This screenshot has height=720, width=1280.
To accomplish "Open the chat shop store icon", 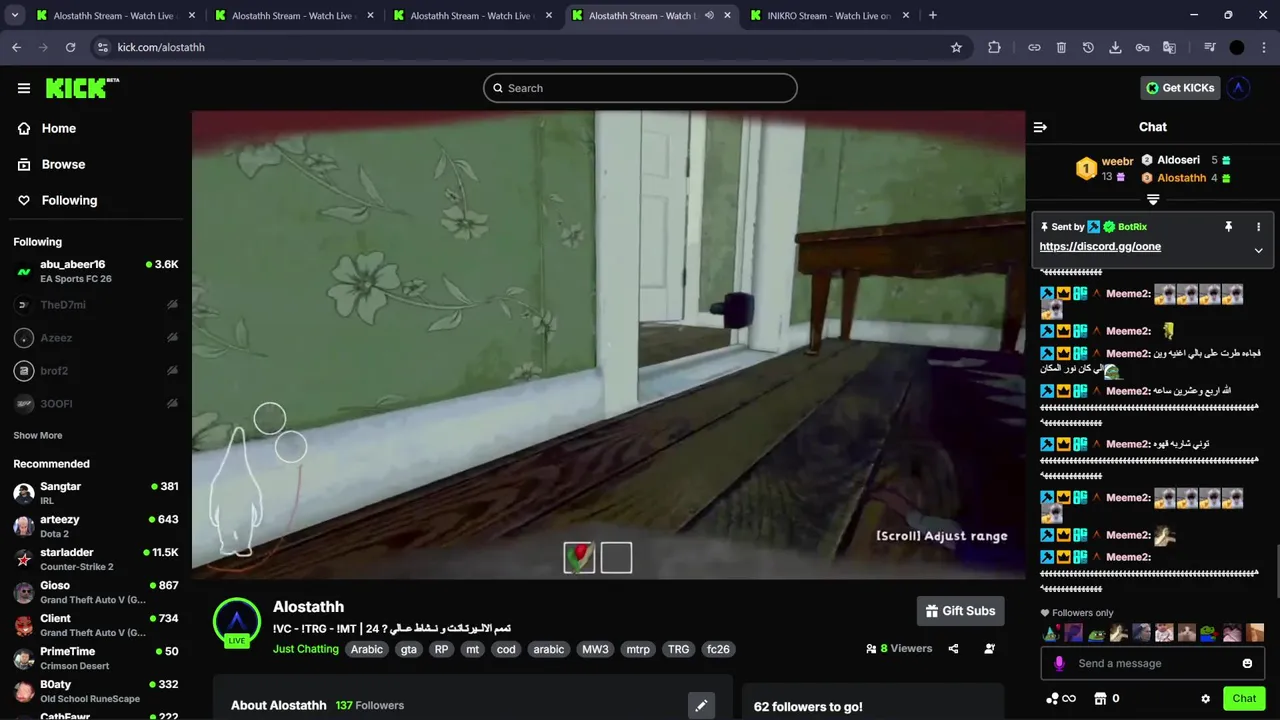I will 1100,699.
